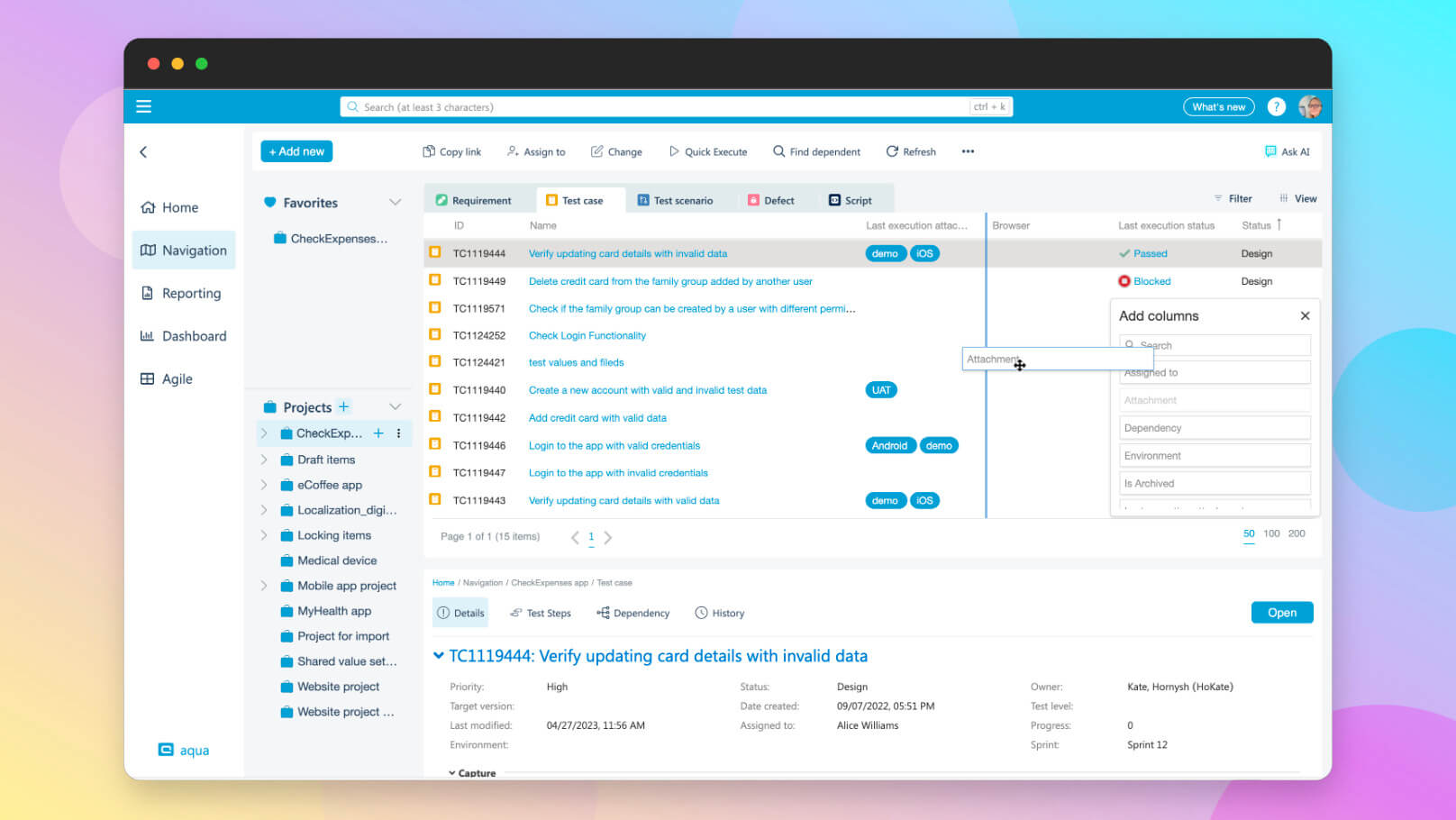Click the blue Open button
The height and width of the screenshot is (820, 1456).
pos(1281,613)
